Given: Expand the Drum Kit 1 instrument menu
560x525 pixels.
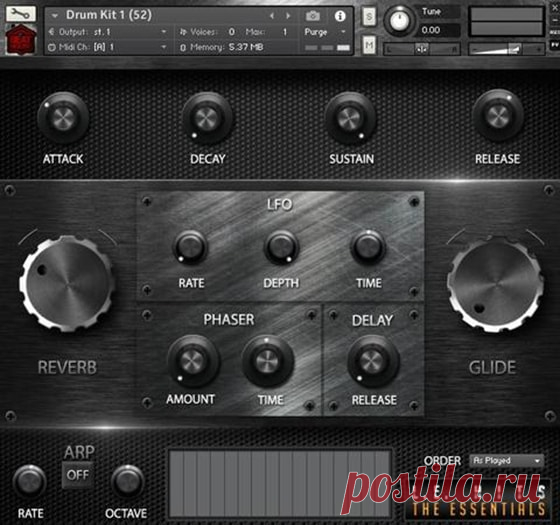Looking at the screenshot, I should coord(55,16).
